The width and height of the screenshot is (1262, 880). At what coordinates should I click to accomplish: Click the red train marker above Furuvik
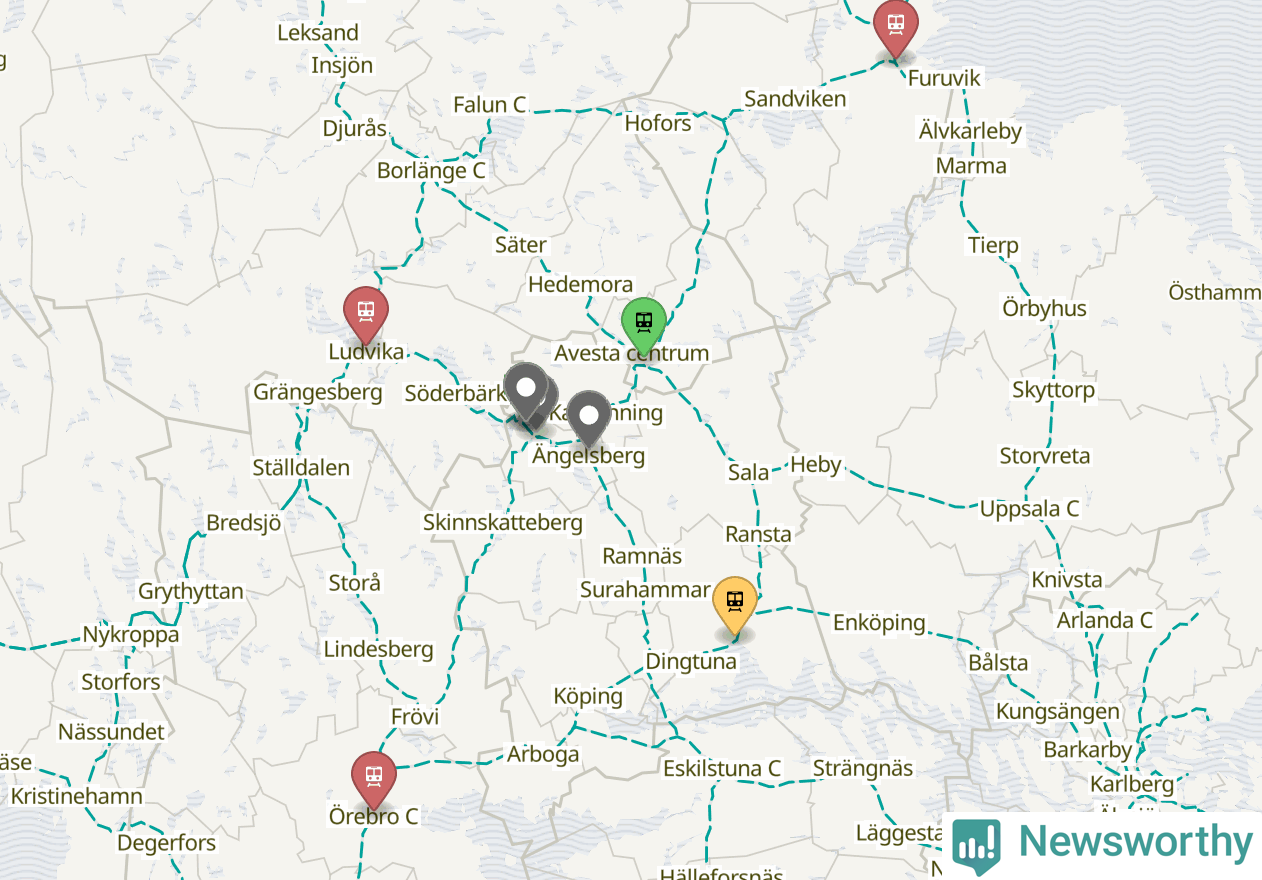[x=896, y=24]
